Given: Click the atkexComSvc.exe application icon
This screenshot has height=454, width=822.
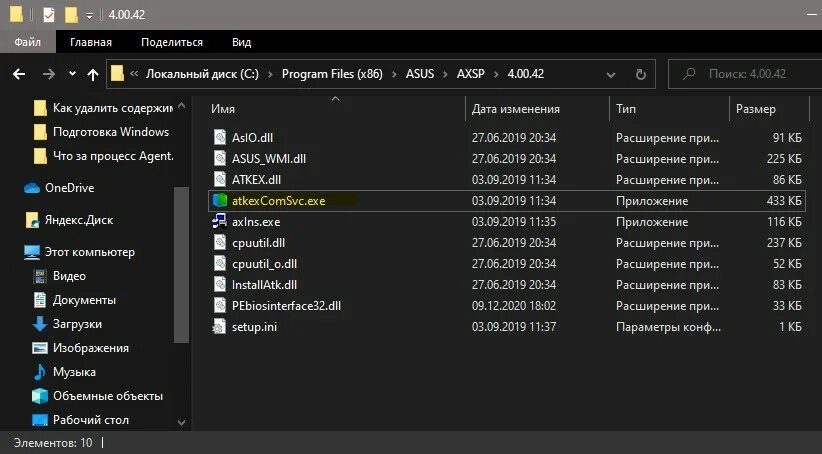Looking at the screenshot, I should (x=221, y=200).
